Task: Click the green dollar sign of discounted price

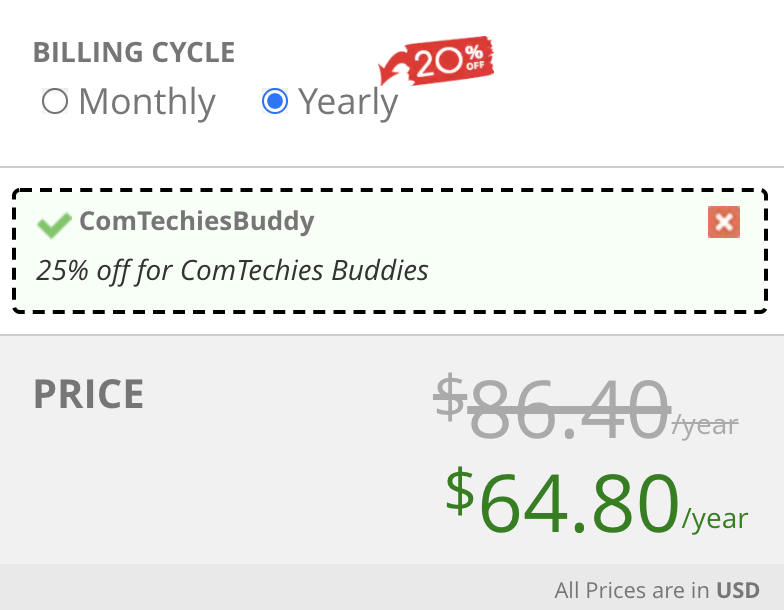Action: [x=460, y=490]
